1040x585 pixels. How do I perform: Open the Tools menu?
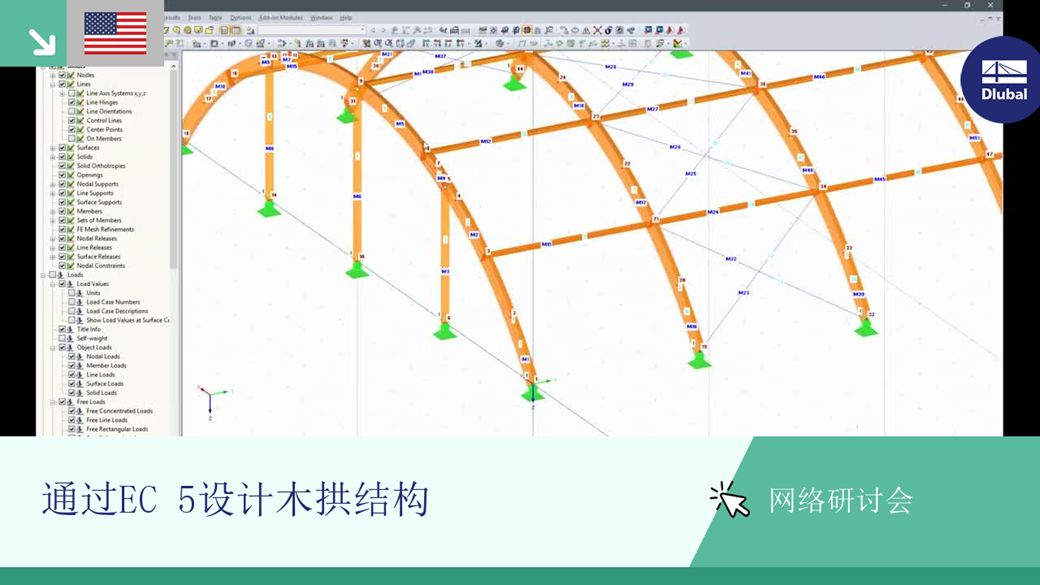pos(194,18)
